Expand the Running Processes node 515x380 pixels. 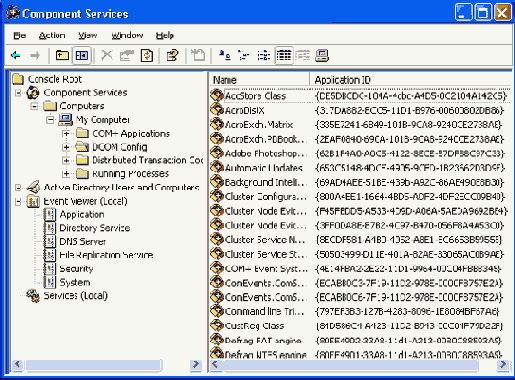pyautogui.click(x=66, y=174)
